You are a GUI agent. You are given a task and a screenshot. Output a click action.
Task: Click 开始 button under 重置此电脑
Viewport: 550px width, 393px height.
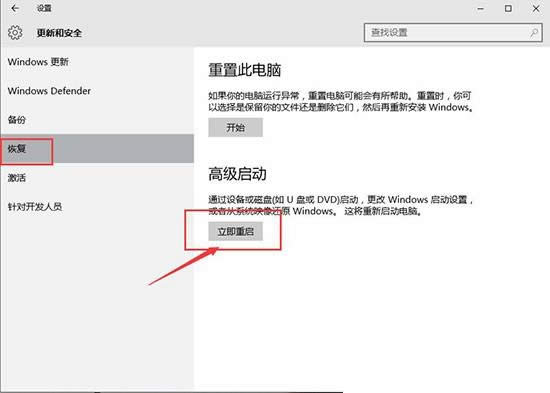pos(235,127)
